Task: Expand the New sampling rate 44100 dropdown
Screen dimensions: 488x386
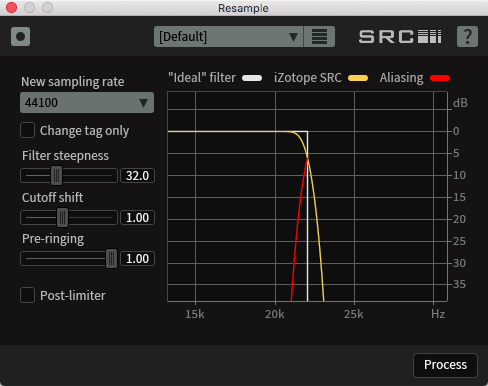Action: coord(87,103)
